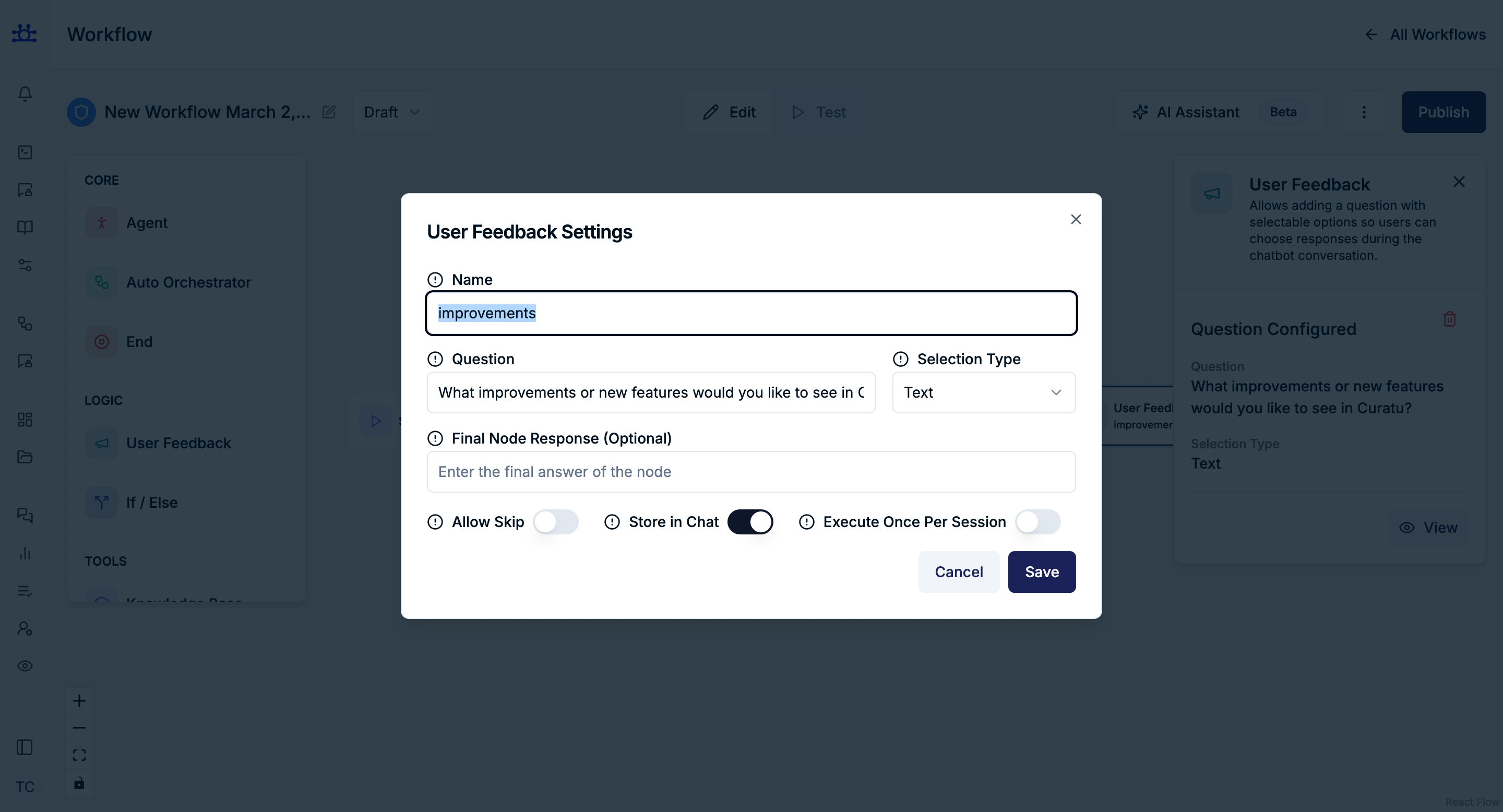1503x812 pixels.
Task: Click the Cancel button
Action: coord(959,571)
